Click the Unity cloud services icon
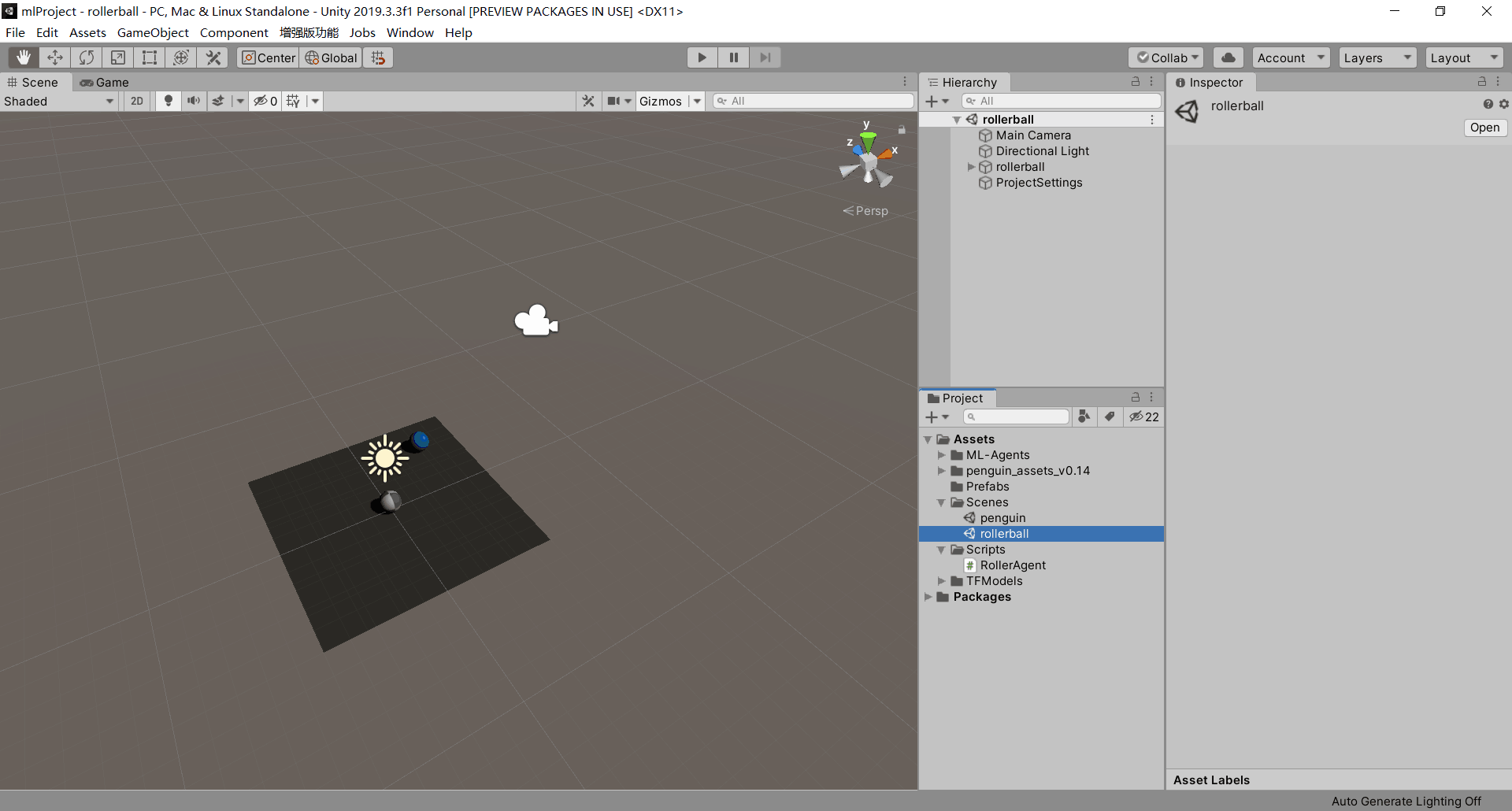Viewport: 1512px width, 811px height. pyautogui.click(x=1228, y=57)
